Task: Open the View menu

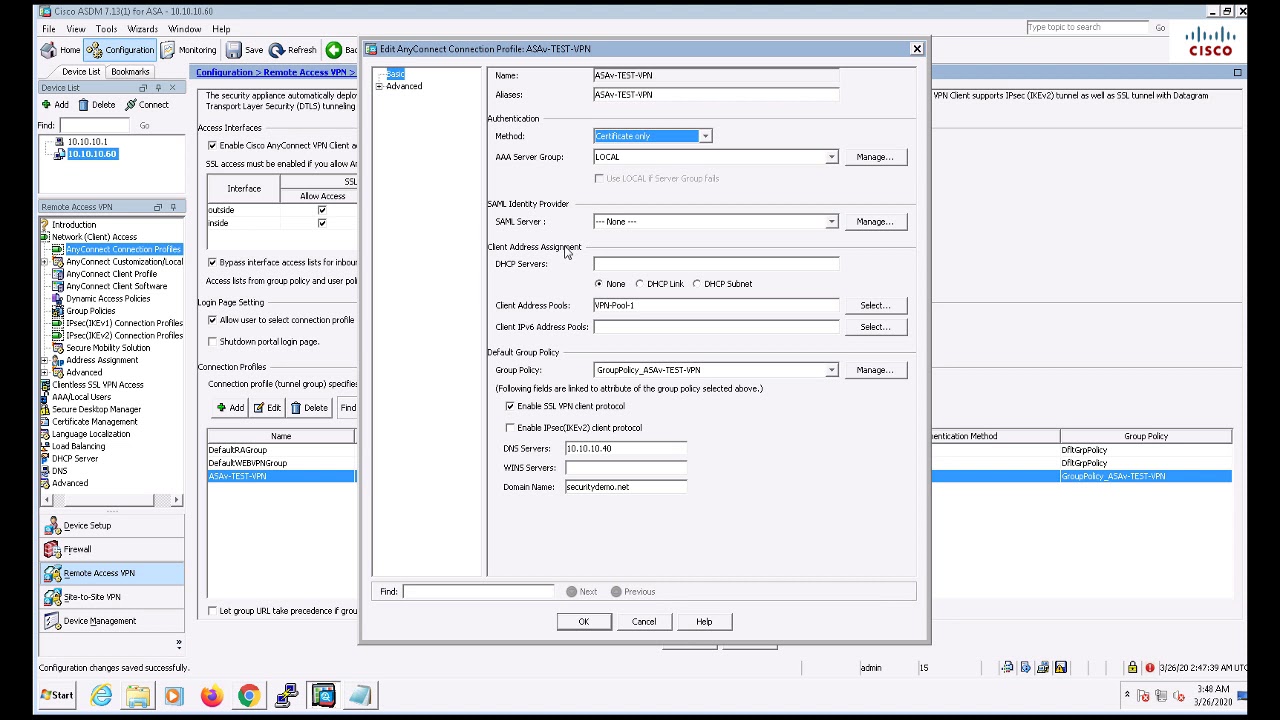Action: click(75, 29)
